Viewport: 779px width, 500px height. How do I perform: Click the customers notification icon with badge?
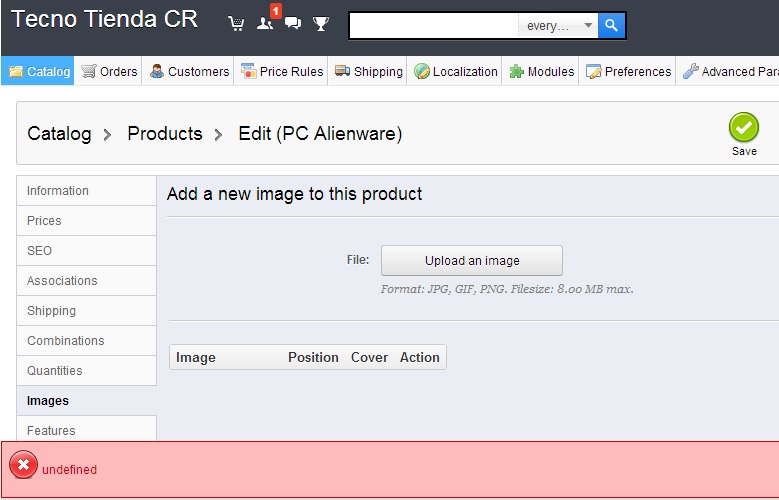[265, 23]
